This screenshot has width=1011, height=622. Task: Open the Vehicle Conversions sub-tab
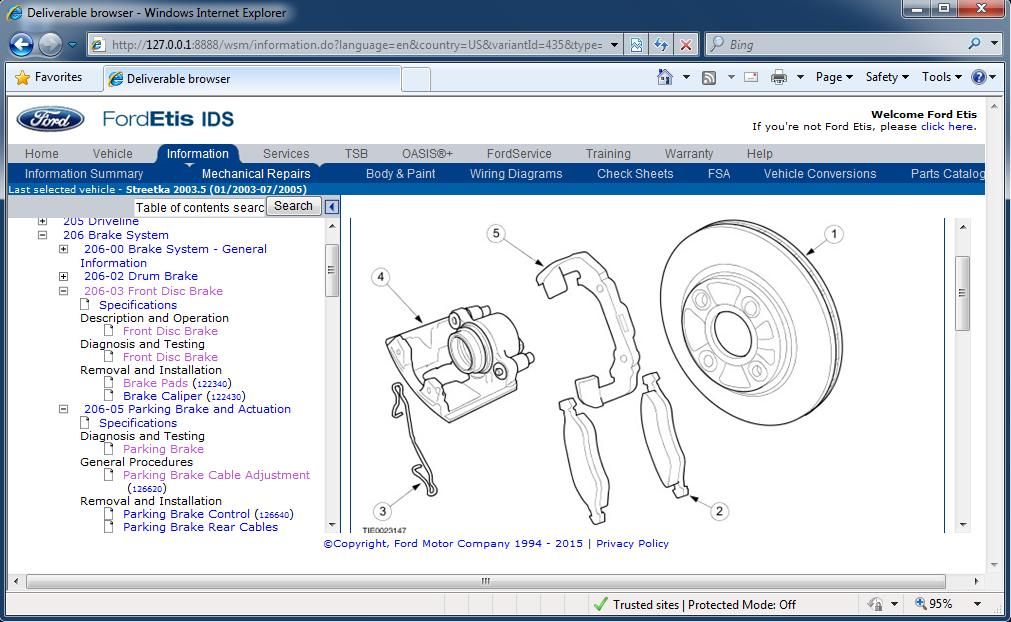tap(820, 174)
